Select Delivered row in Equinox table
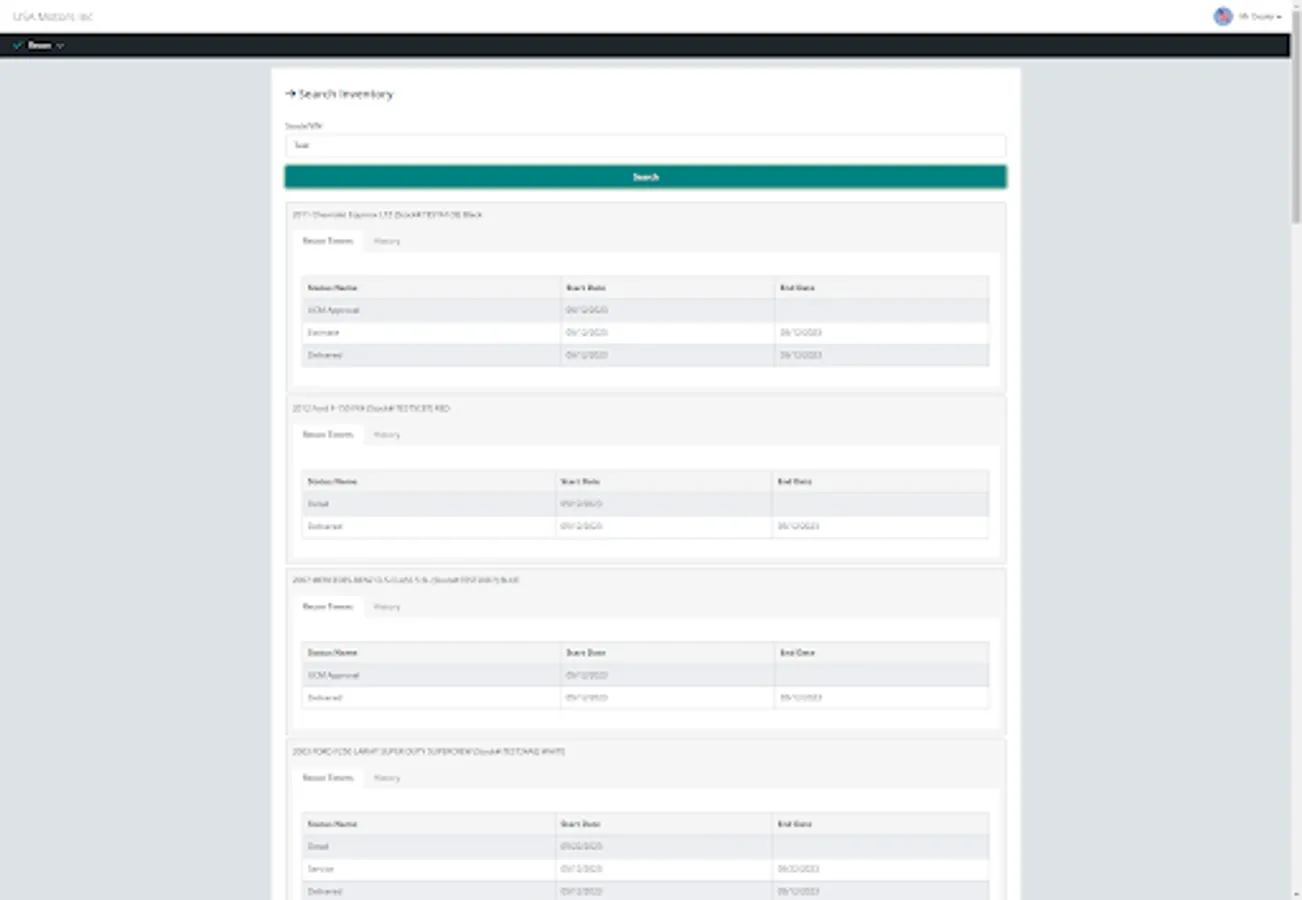The height and width of the screenshot is (900, 1302). pos(645,355)
